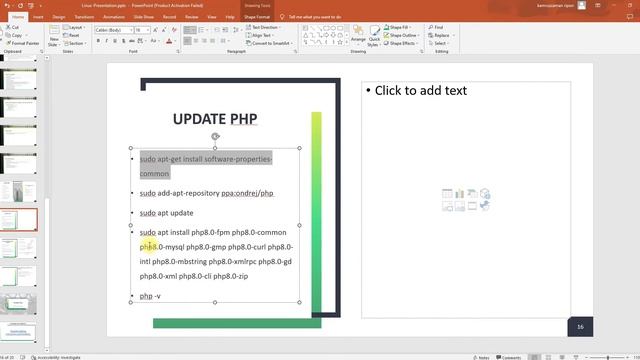Click the Reset slide button
The width and height of the screenshot is (640, 360).
71,35
